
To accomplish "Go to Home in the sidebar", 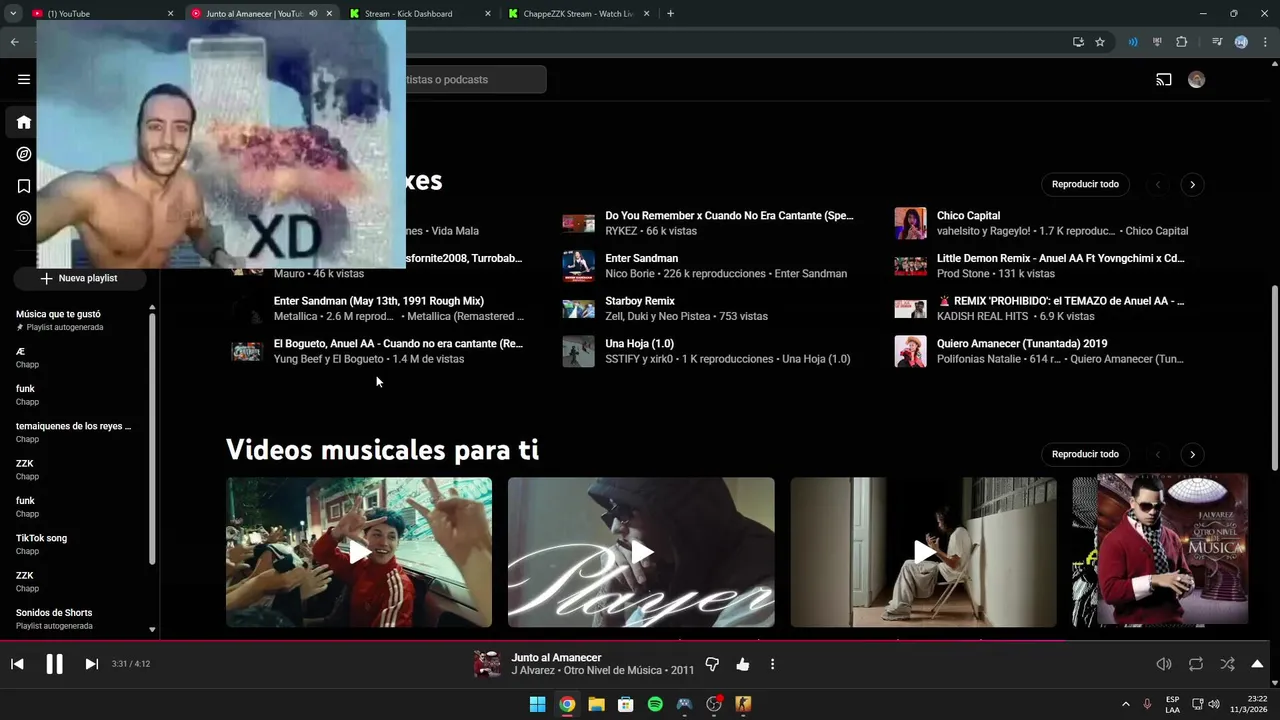I will click(24, 122).
